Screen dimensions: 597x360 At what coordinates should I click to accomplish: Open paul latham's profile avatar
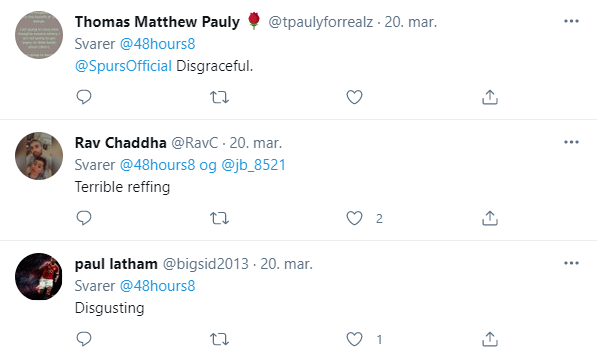click(39, 277)
